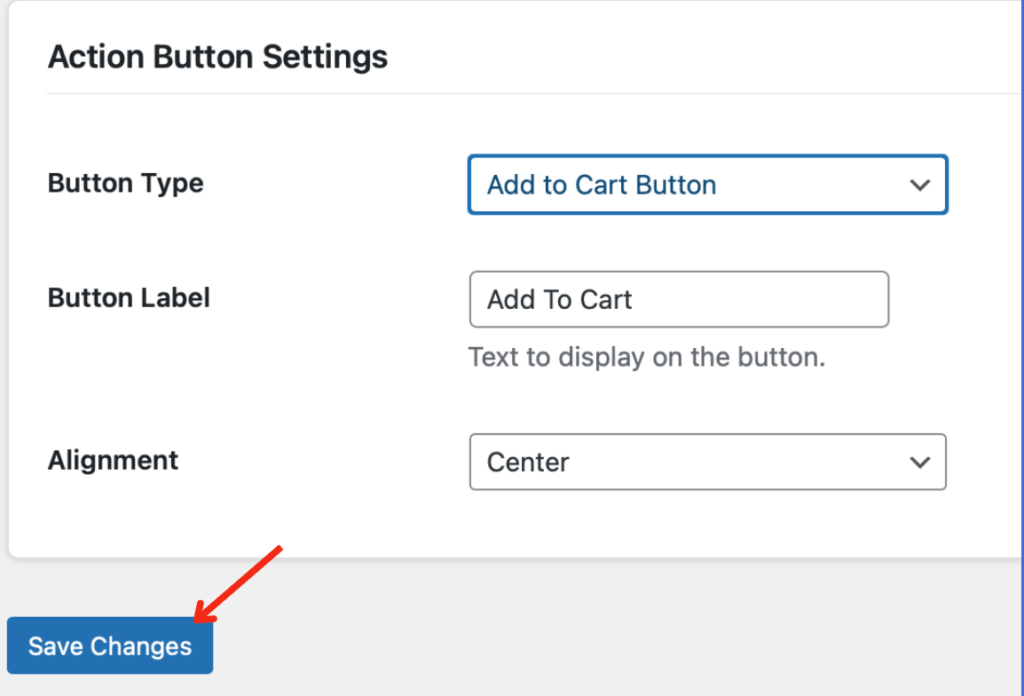Open the Button Type dropdown
The height and width of the screenshot is (696, 1024).
coord(706,185)
